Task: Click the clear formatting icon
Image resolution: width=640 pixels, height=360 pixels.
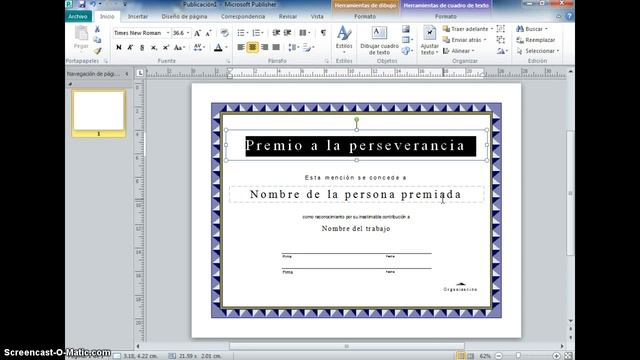Action: click(x=224, y=33)
